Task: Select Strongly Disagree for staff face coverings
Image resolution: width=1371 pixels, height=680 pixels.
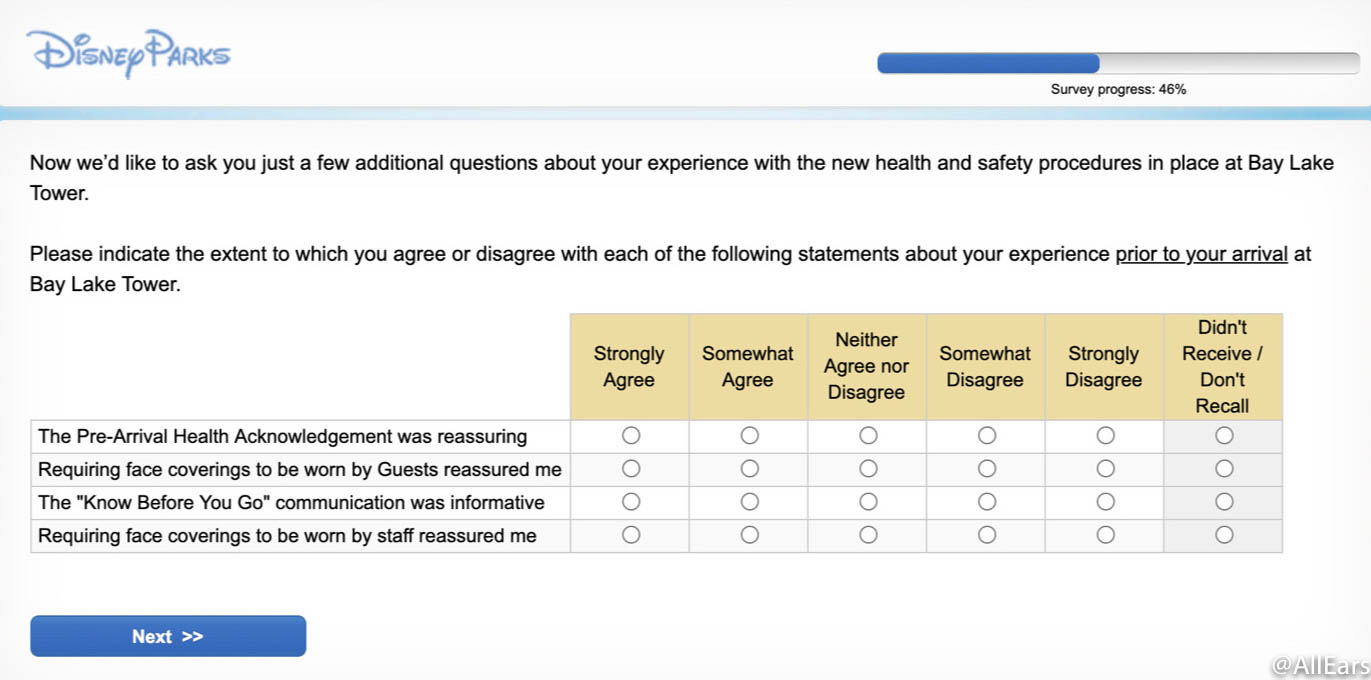Action: 1105,535
